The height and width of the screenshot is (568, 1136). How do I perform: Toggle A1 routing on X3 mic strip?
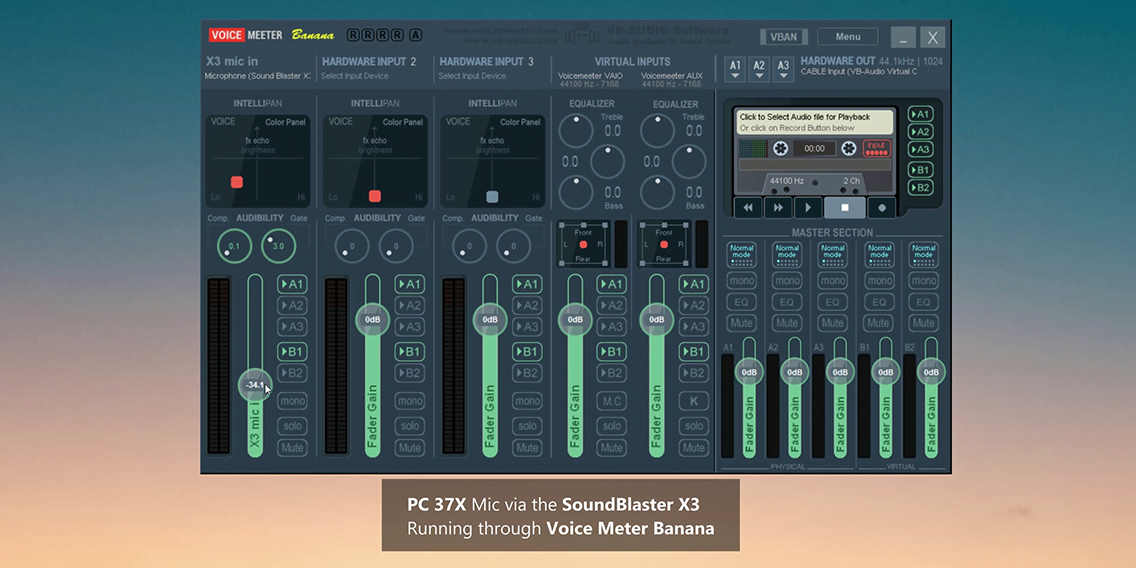292,284
